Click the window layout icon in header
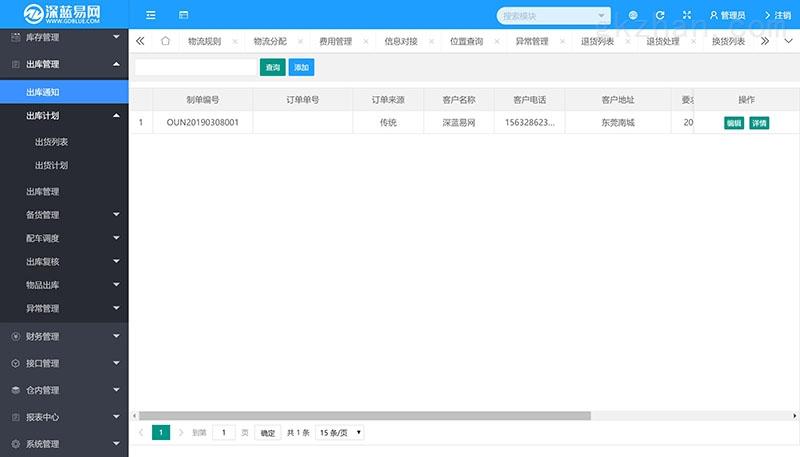Screen dimensions: 800x457 click(x=183, y=15)
